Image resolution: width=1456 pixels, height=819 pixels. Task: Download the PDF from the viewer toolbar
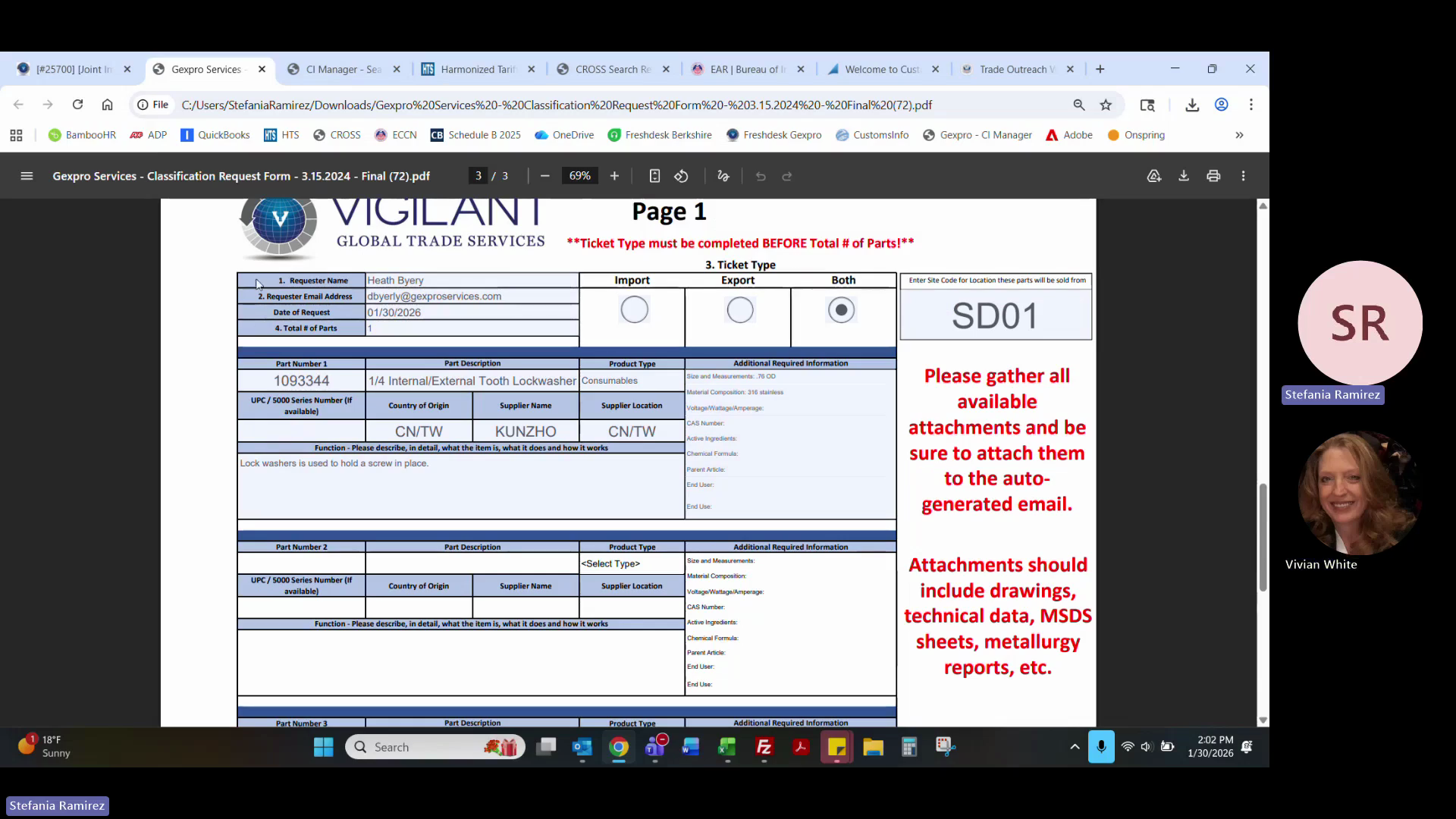1183,176
